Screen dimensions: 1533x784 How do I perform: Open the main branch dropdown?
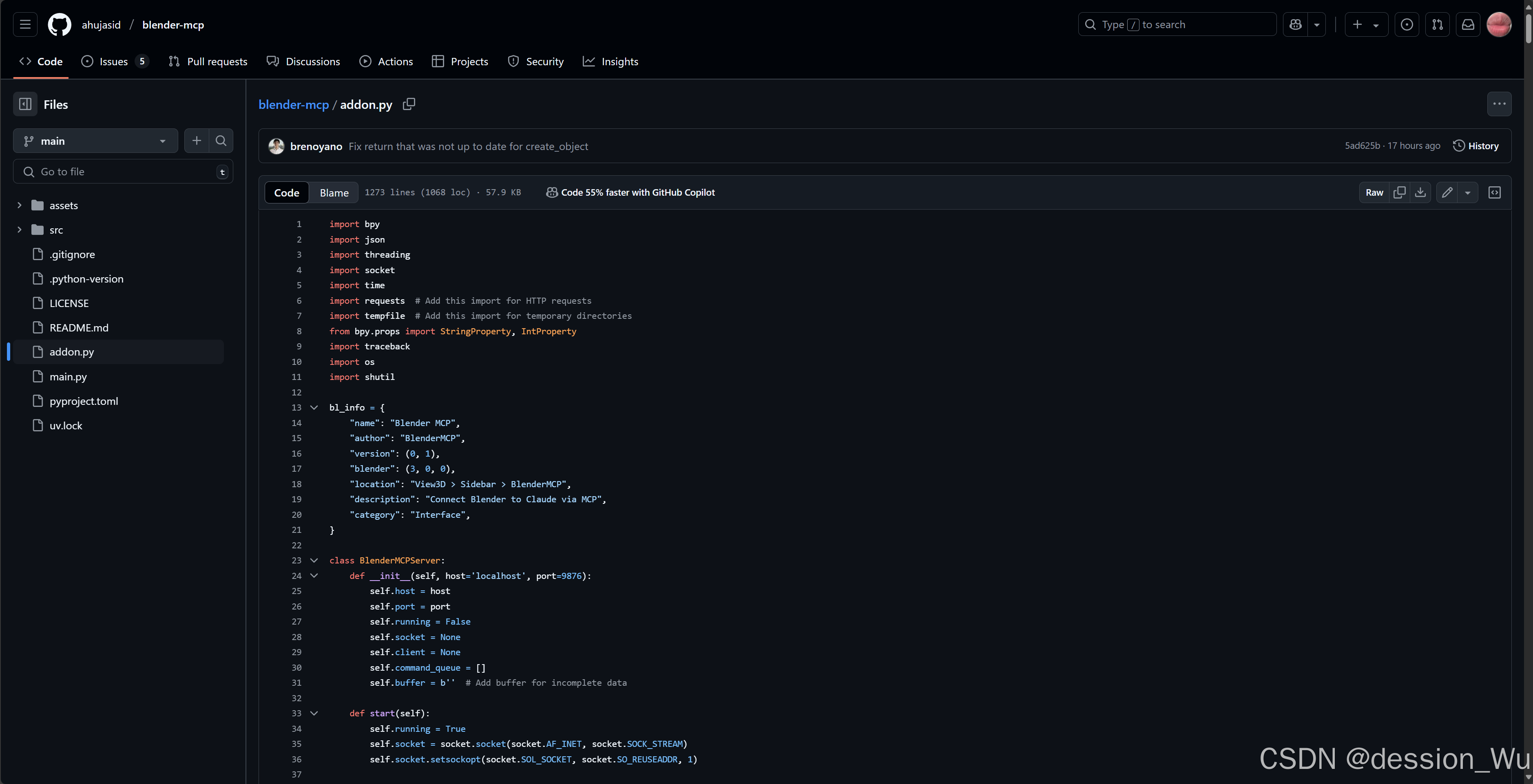click(95, 141)
